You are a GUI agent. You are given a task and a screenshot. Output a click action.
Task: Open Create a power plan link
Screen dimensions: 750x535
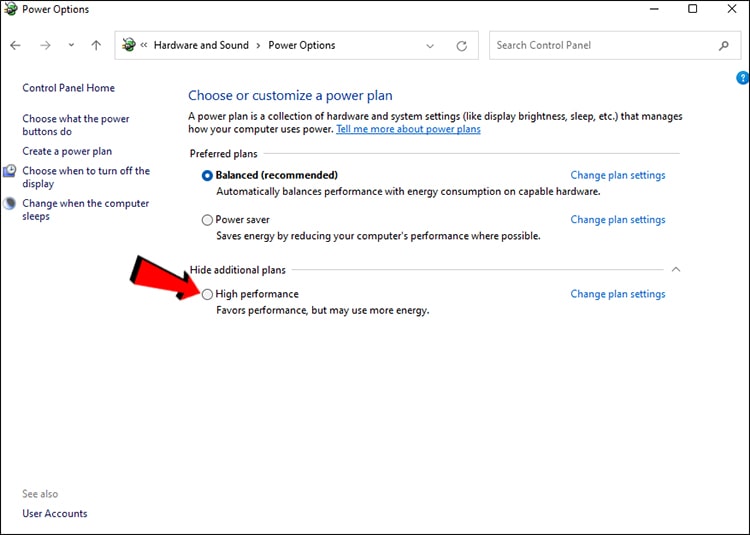tap(67, 151)
